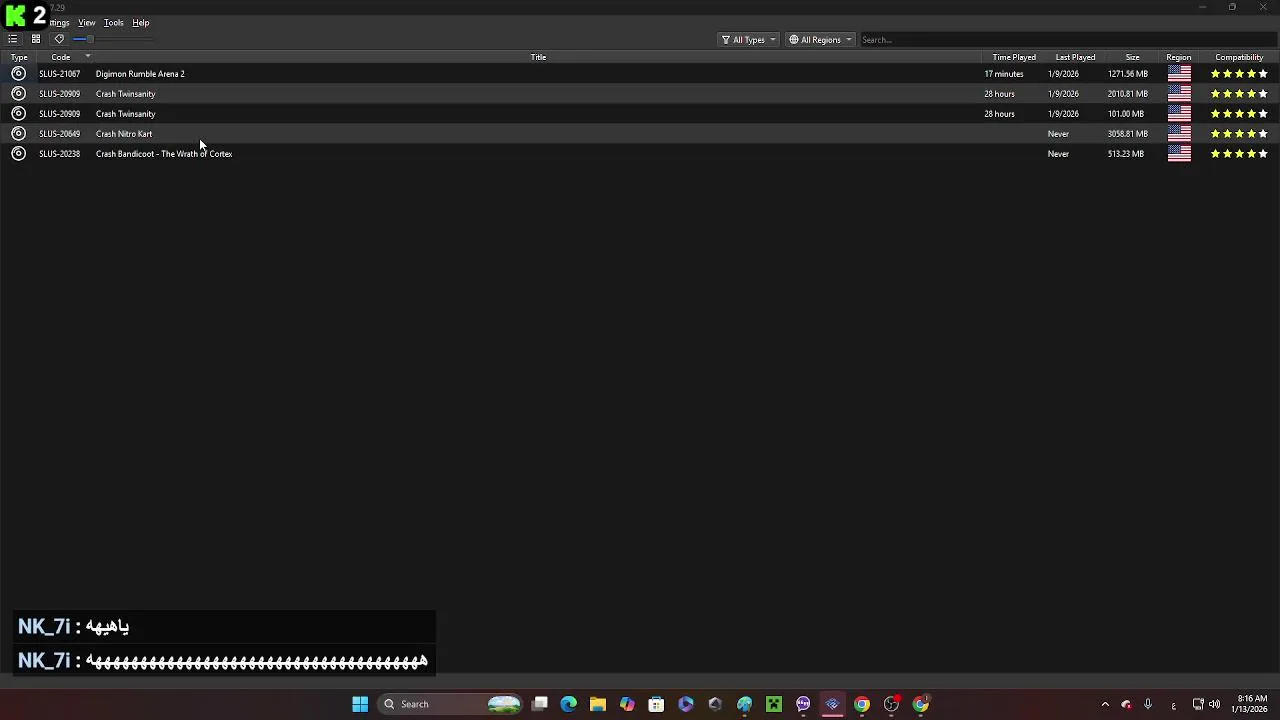
Task: Sort by the Type column header
Action: tap(19, 57)
